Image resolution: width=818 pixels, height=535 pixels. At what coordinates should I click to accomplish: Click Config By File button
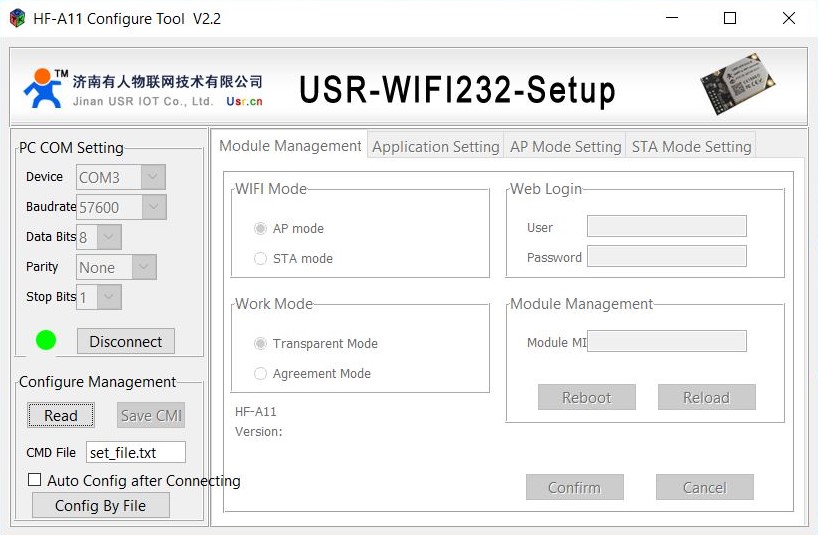(101, 505)
